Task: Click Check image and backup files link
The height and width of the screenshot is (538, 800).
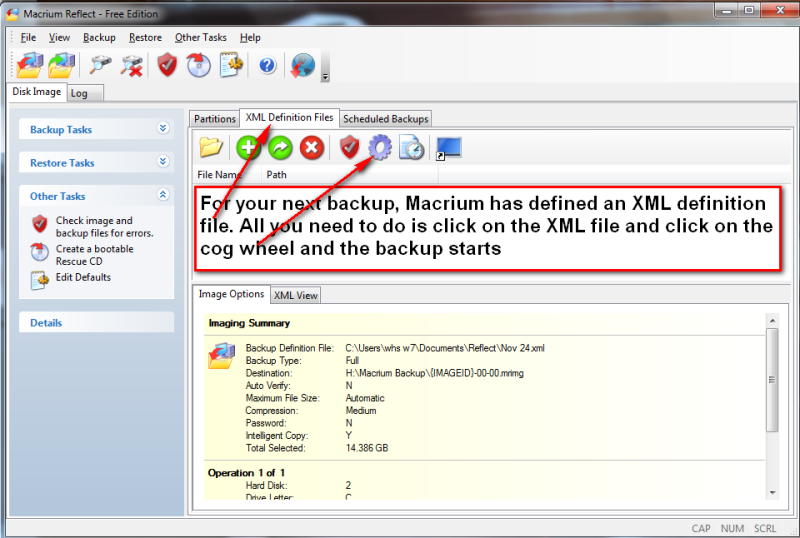Action: [x=105, y=227]
